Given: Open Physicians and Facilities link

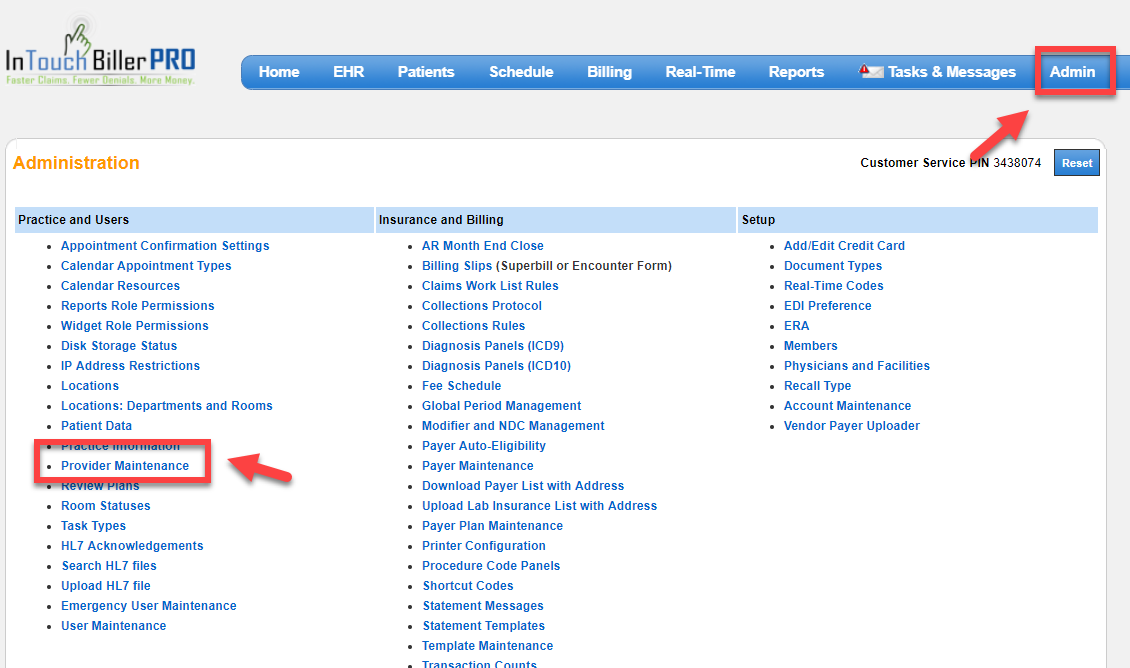Looking at the screenshot, I should point(856,366).
